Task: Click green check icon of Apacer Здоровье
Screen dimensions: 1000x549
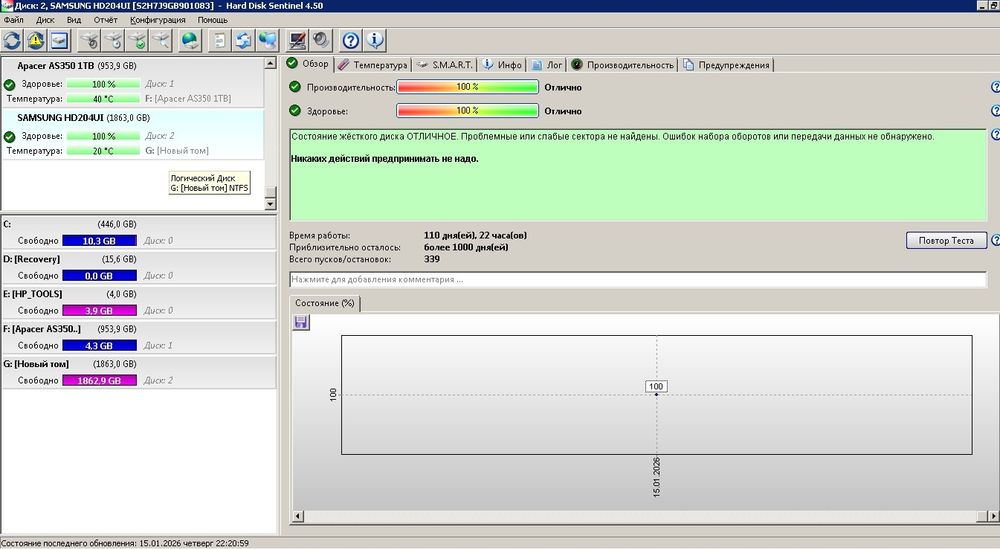Action: click(10, 84)
